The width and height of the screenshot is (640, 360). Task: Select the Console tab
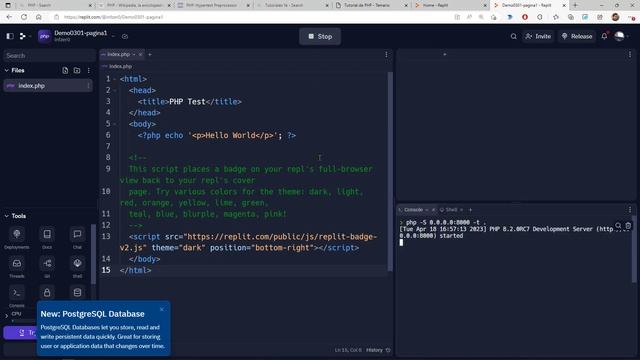coord(413,210)
